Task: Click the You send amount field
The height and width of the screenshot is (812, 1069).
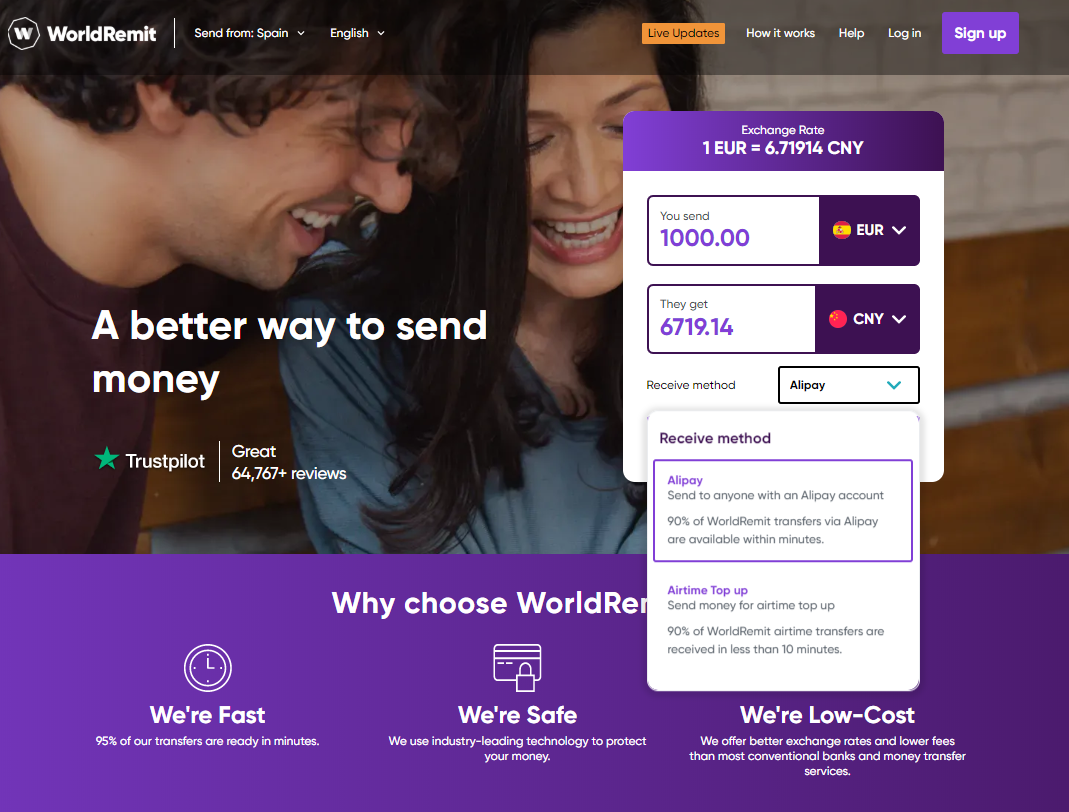Action: click(734, 230)
